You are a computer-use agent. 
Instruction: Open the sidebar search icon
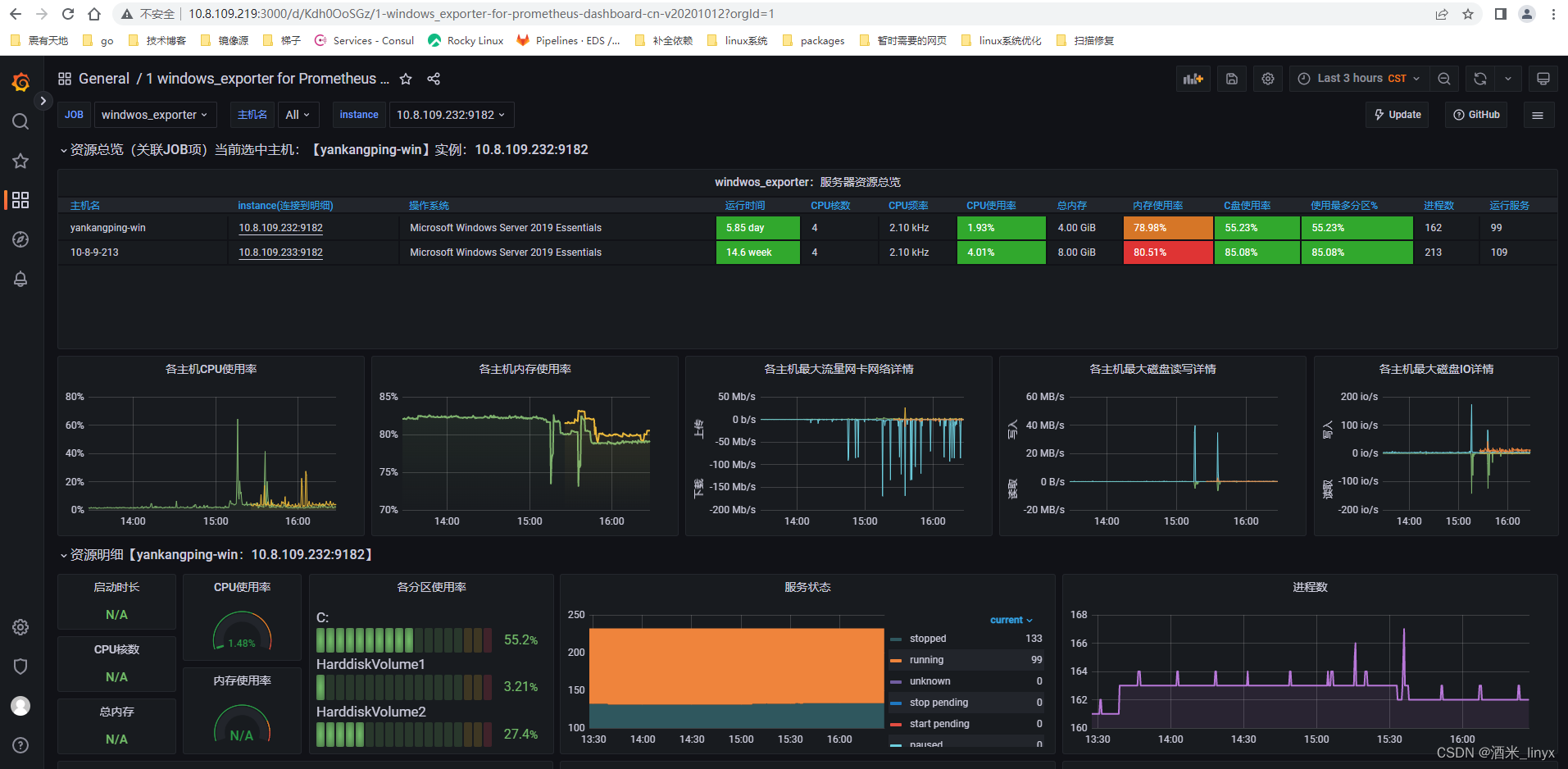click(20, 121)
